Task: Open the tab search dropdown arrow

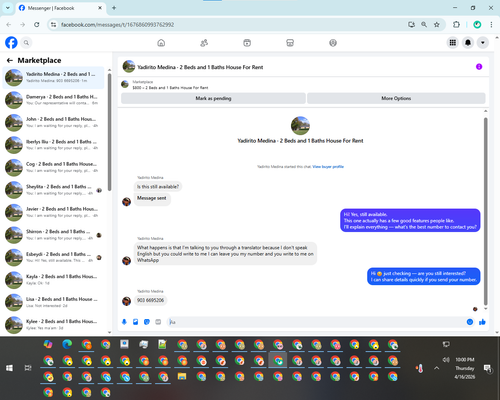Action: point(8,8)
